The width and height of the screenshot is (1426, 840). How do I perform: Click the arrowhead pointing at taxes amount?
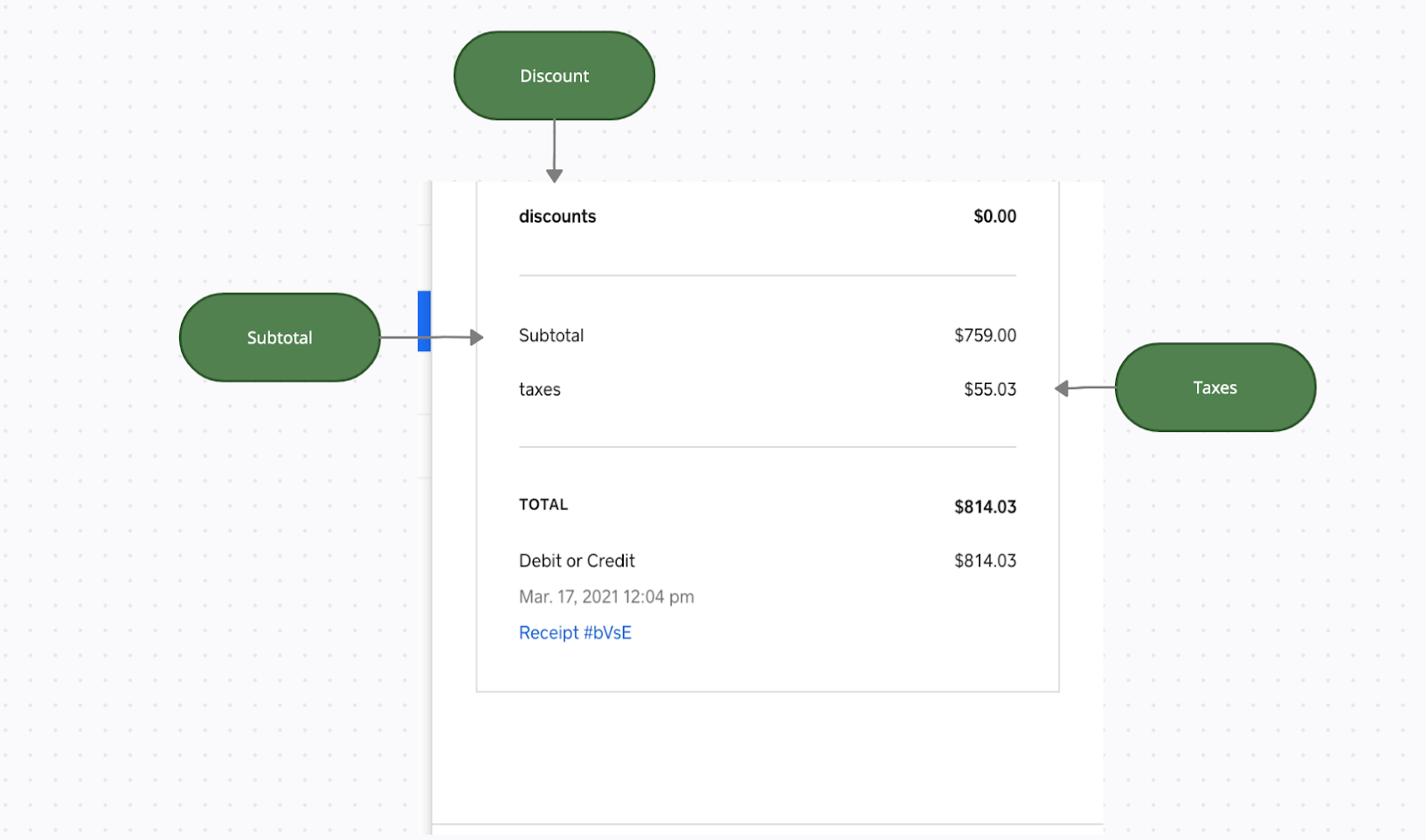[1061, 388]
